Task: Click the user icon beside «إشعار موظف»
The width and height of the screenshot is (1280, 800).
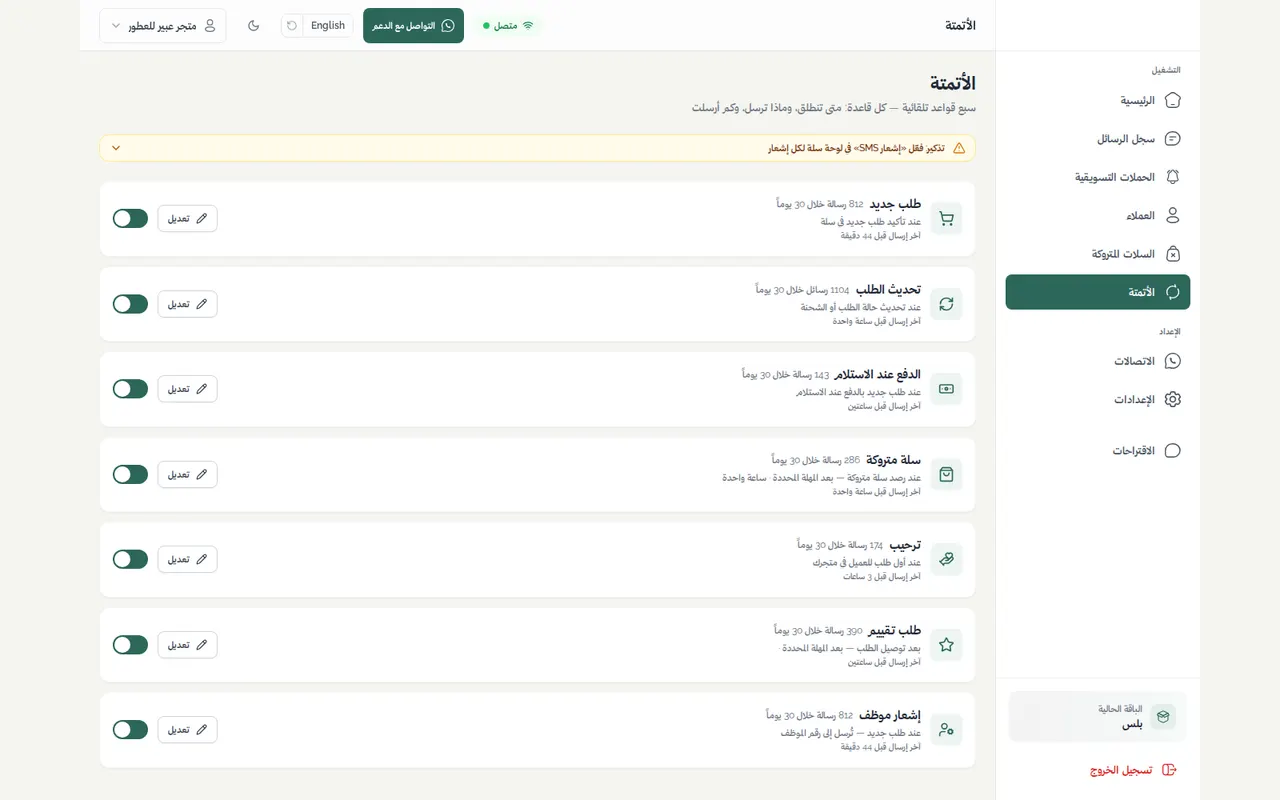Action: tap(946, 730)
